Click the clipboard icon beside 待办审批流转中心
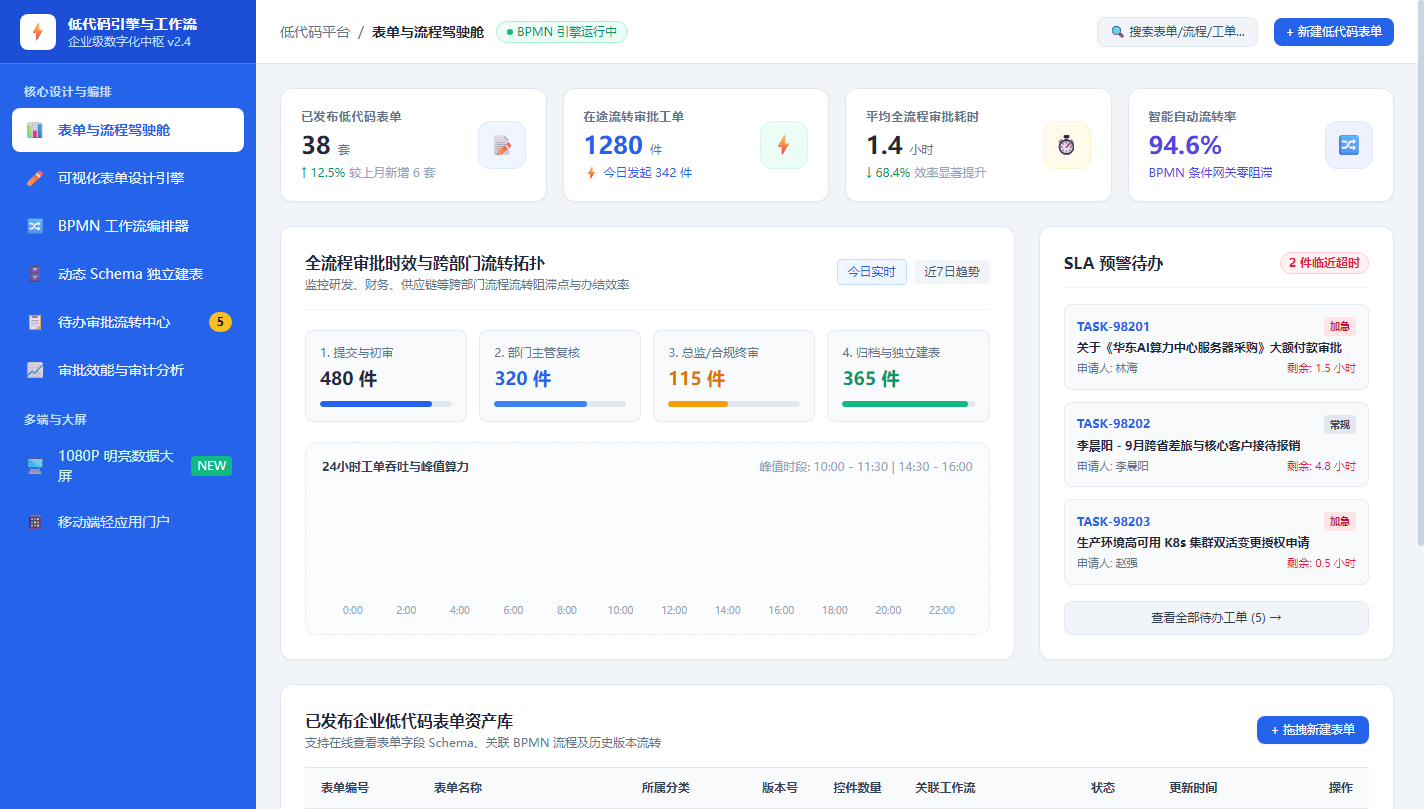Screen dimensions: 1424x809 [x=35, y=322]
